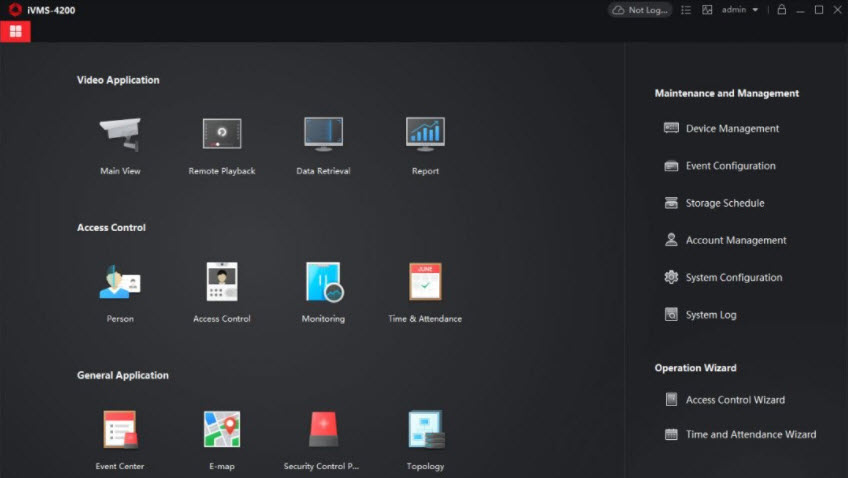Click the Event Center label
Image resolution: width=848 pixels, height=478 pixels.
[x=120, y=466]
